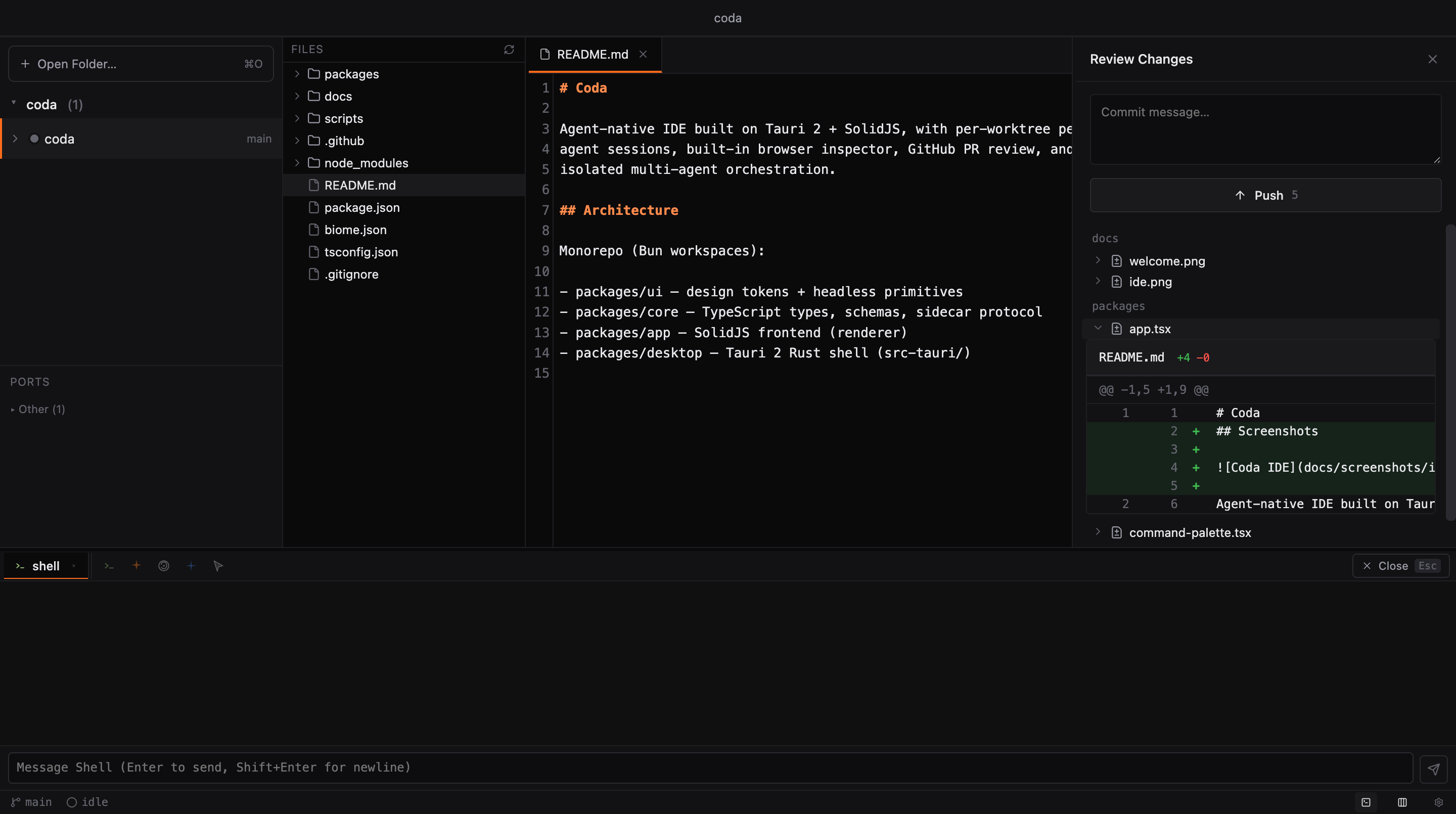The image size is (1456, 814).
Task: Expand the command-palette.tsx change chevron
Action: point(1098,531)
